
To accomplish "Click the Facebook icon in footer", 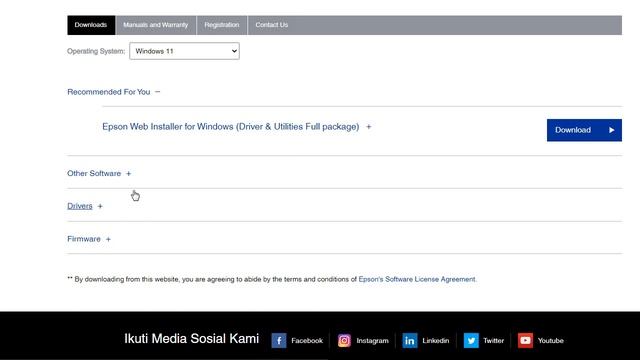I will click(x=279, y=340).
